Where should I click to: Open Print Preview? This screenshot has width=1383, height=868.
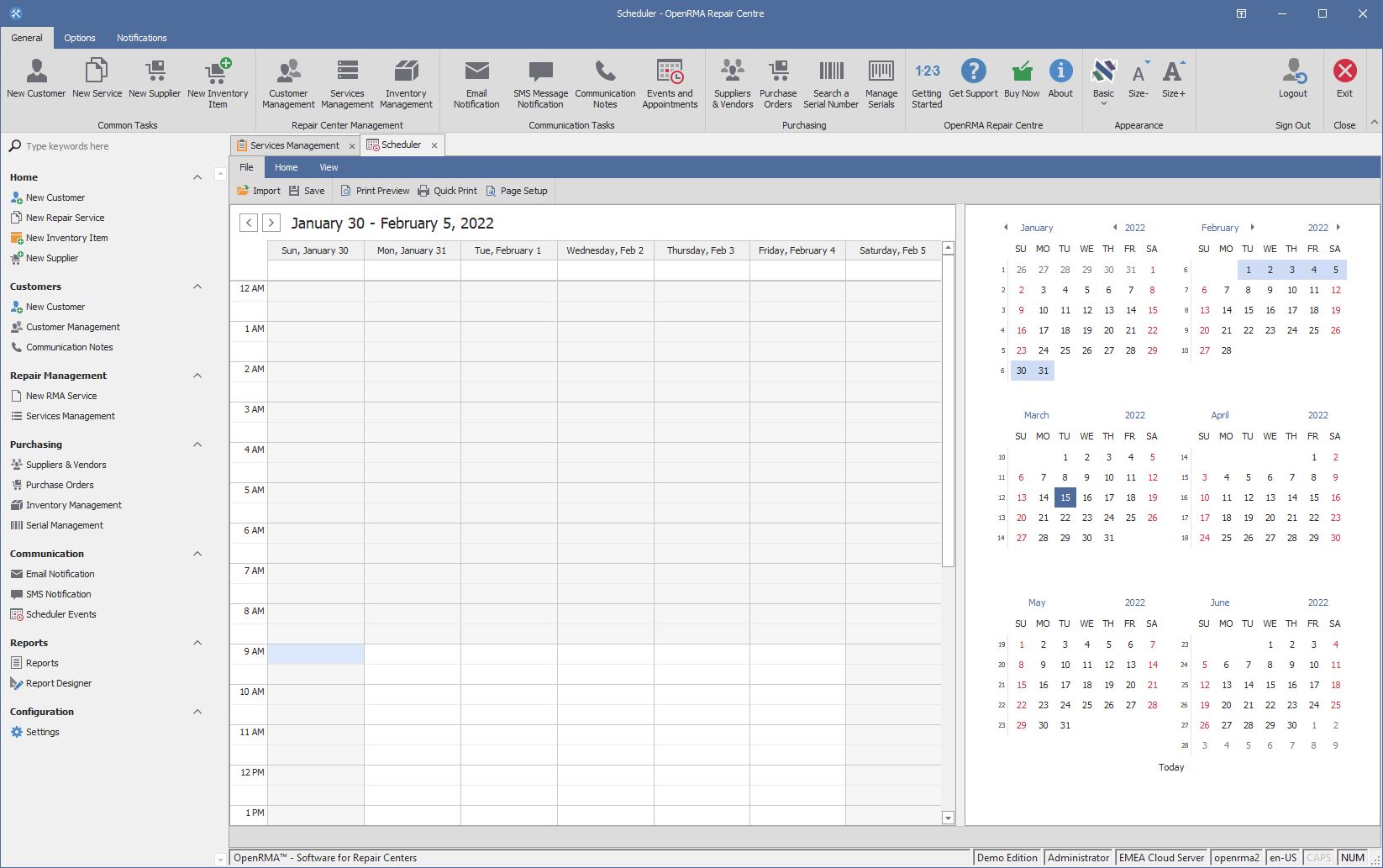pos(375,191)
